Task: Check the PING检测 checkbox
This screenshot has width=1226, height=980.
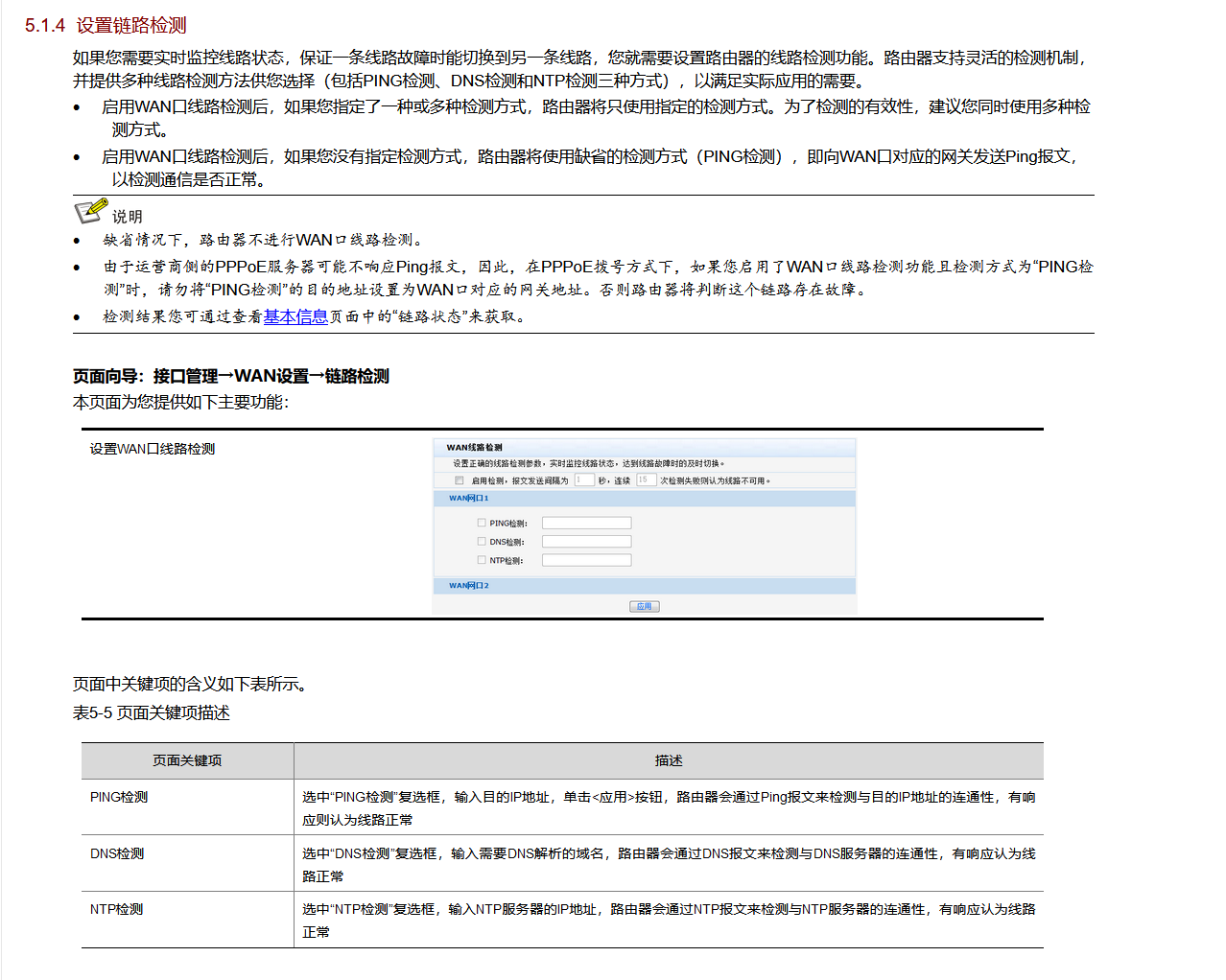Action: pyautogui.click(x=482, y=523)
